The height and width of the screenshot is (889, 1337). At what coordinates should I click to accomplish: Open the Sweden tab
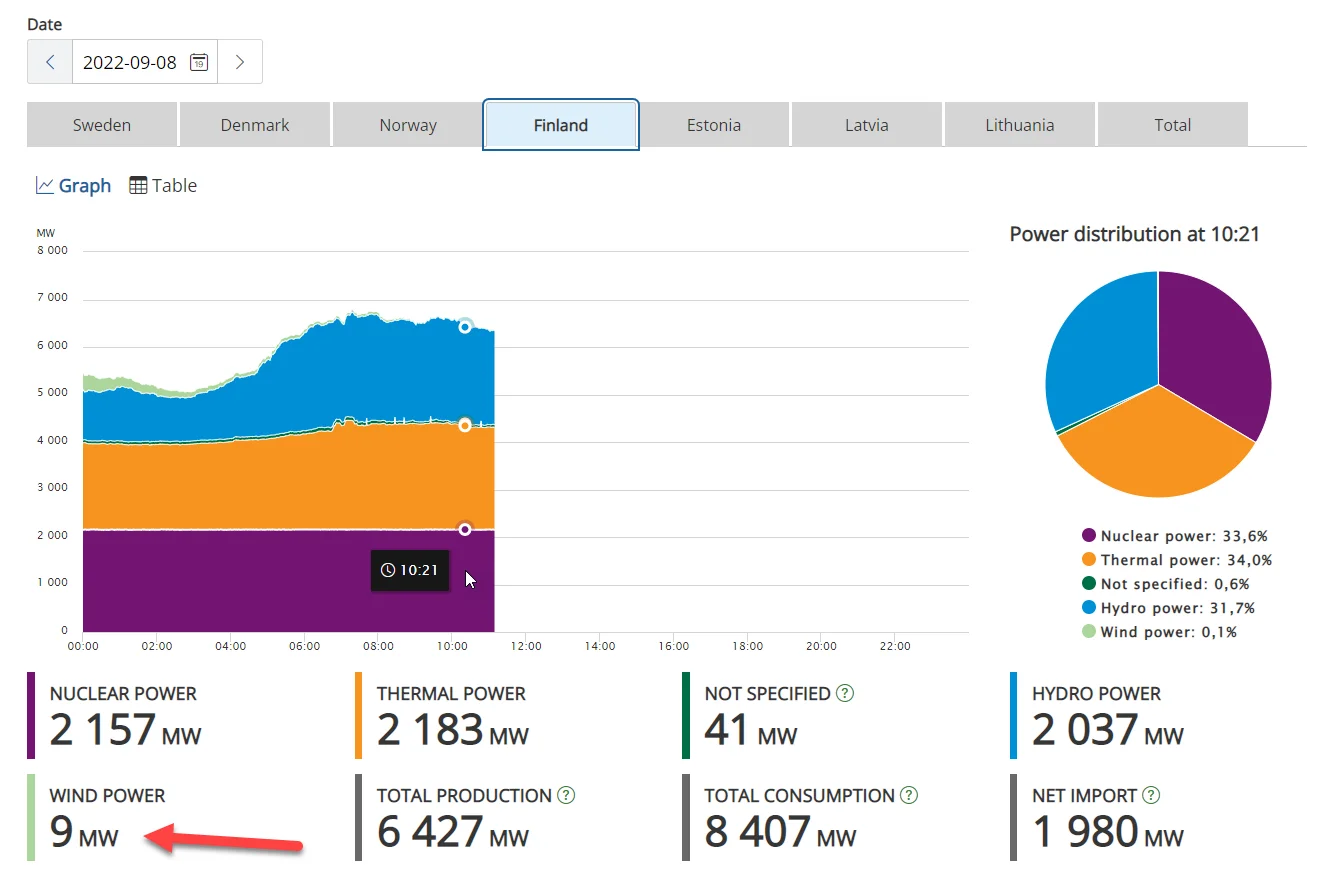point(102,125)
